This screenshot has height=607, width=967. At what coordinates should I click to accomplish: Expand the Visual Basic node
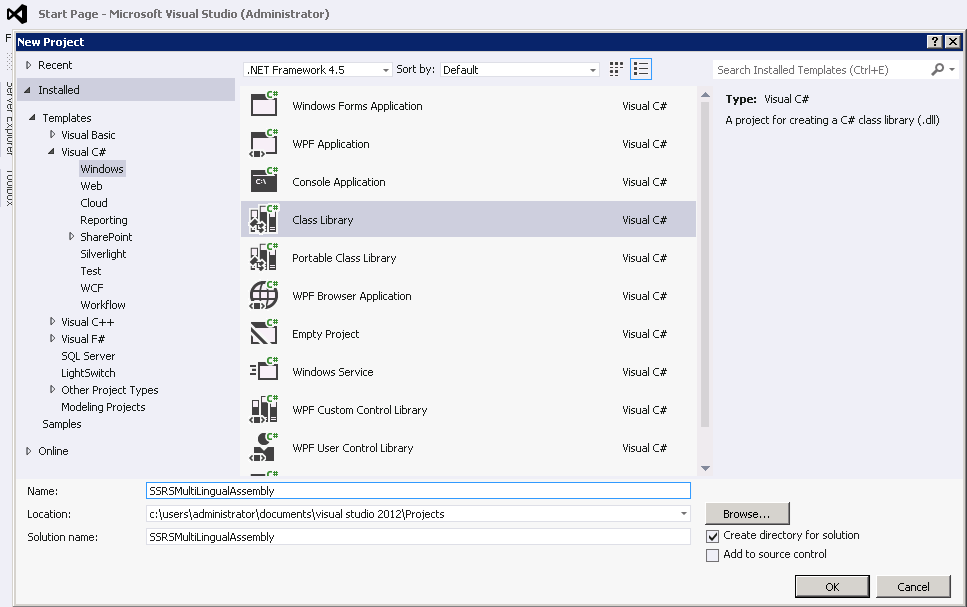[x=52, y=134]
